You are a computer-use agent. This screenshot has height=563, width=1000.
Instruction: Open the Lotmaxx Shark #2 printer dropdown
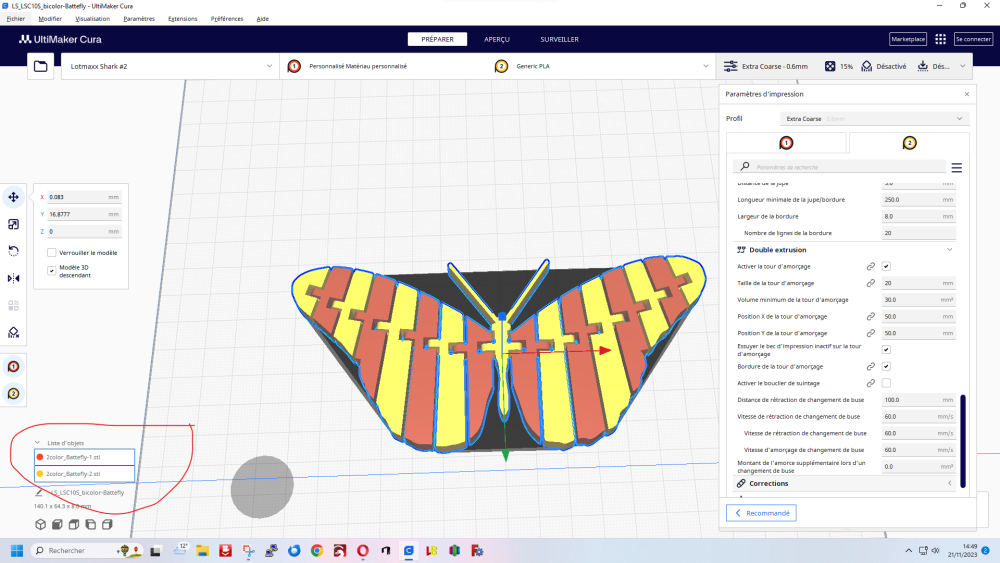(170, 66)
